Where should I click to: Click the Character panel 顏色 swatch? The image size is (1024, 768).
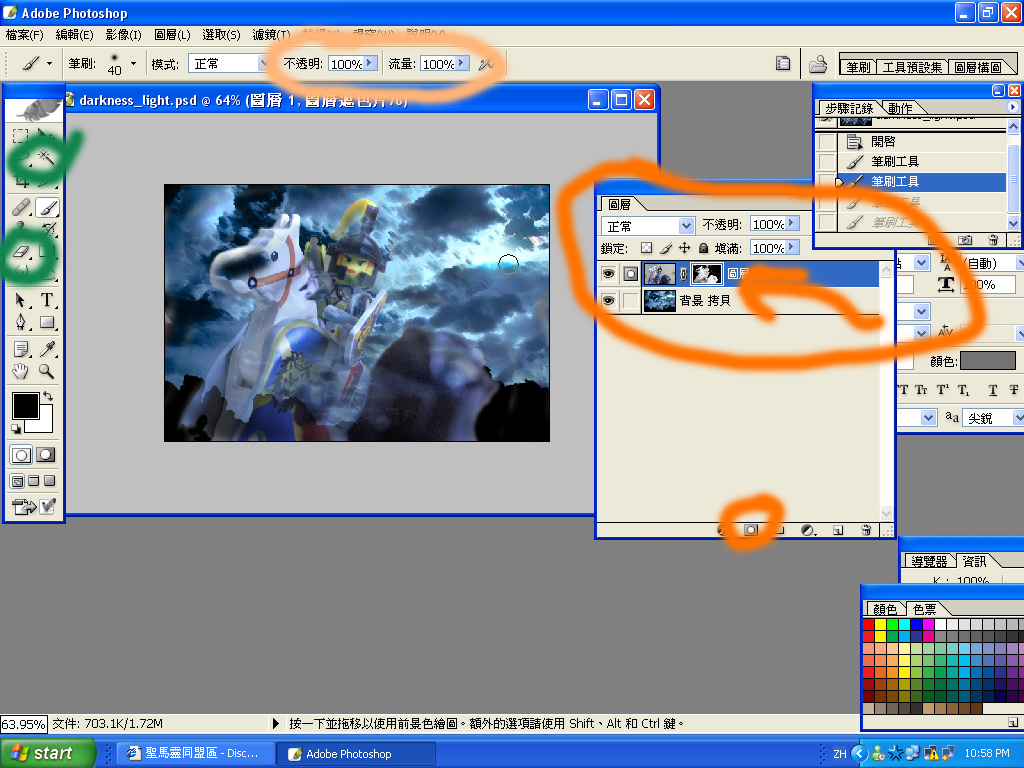click(987, 360)
